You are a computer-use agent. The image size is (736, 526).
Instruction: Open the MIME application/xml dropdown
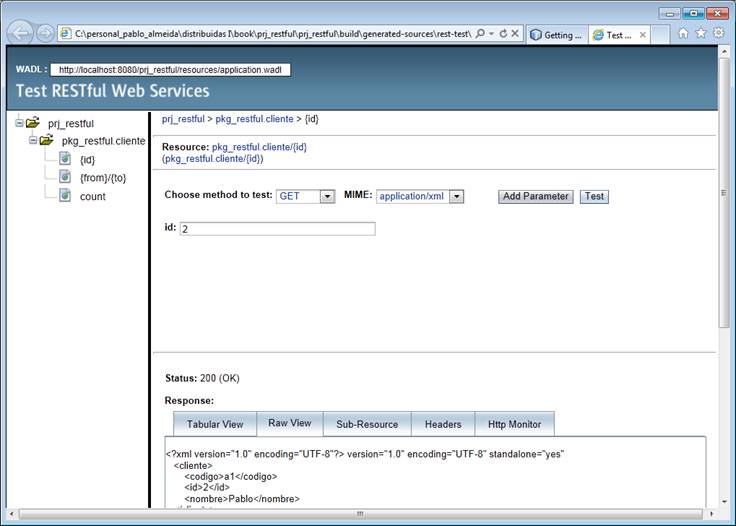click(x=457, y=197)
